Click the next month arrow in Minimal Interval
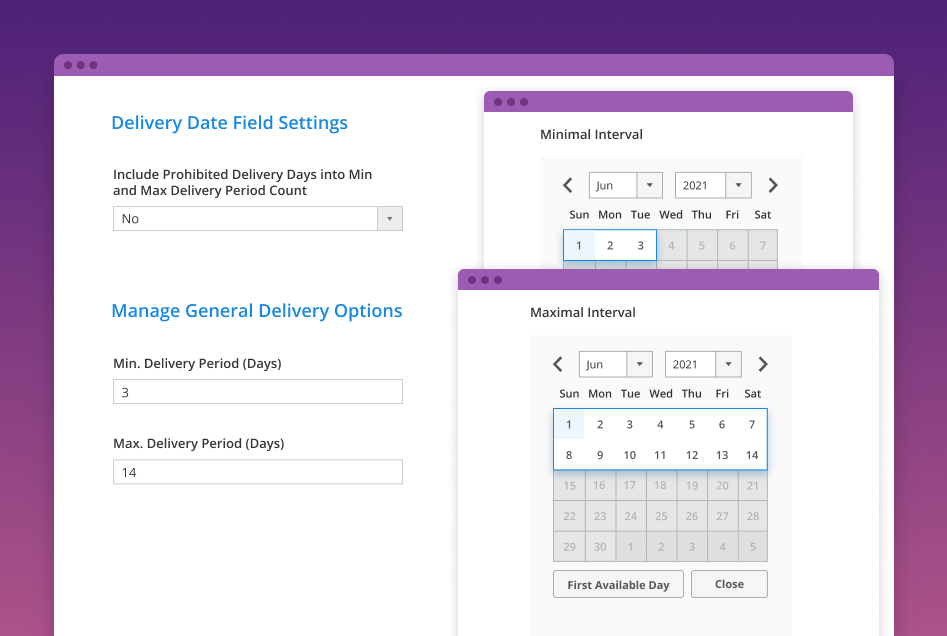Viewport: 947px width, 636px height. coord(772,185)
